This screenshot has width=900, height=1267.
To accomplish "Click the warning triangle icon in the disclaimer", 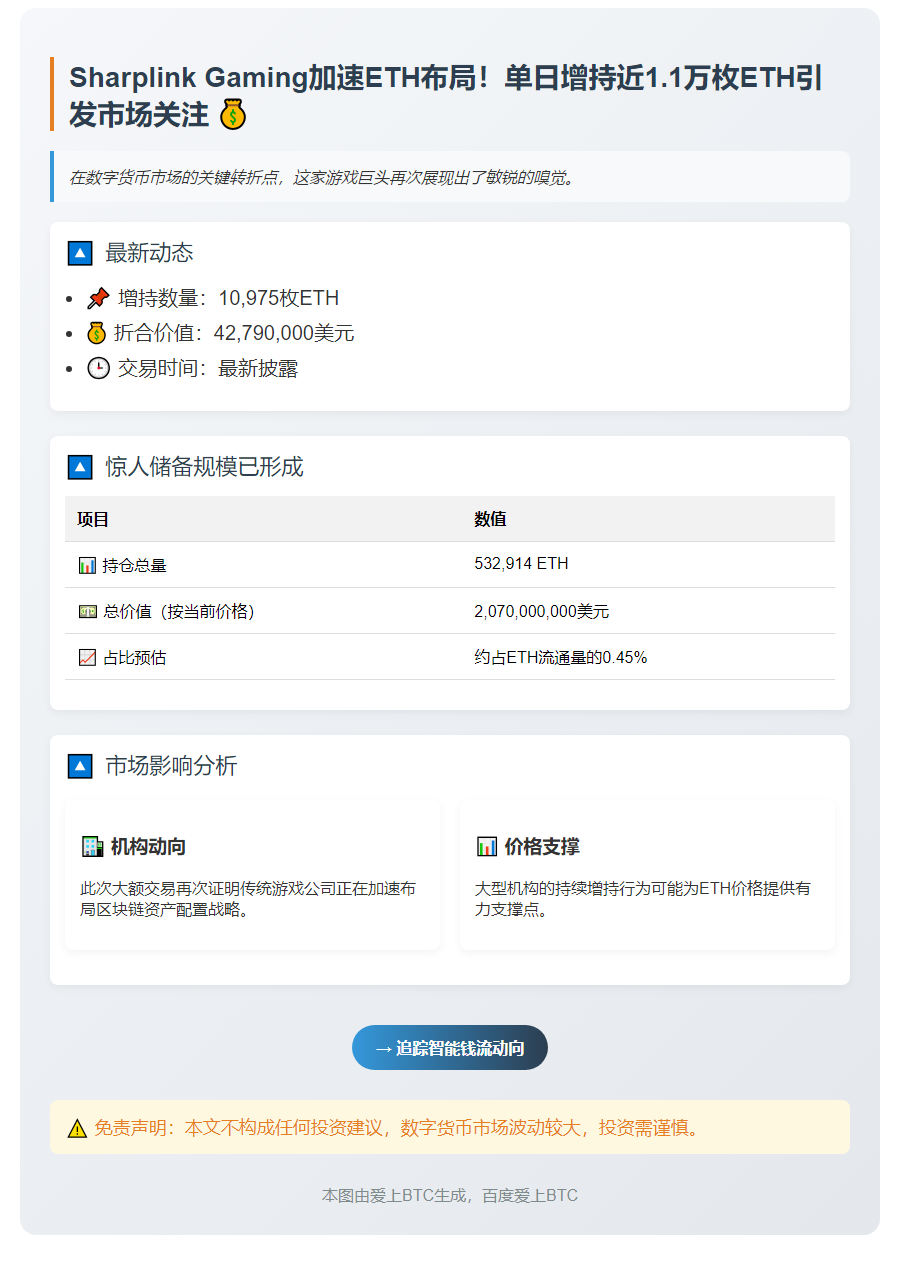I will coord(77,1128).
